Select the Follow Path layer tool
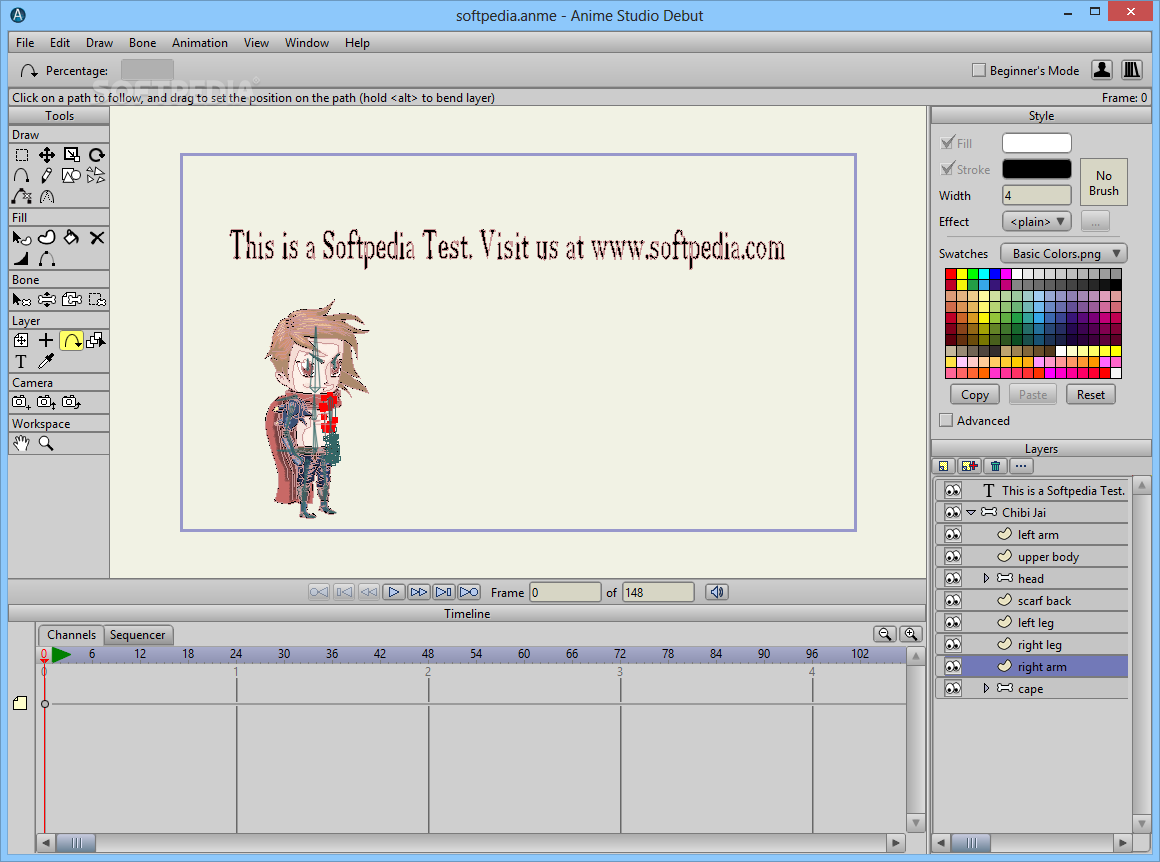This screenshot has width=1160, height=862. [x=72, y=340]
